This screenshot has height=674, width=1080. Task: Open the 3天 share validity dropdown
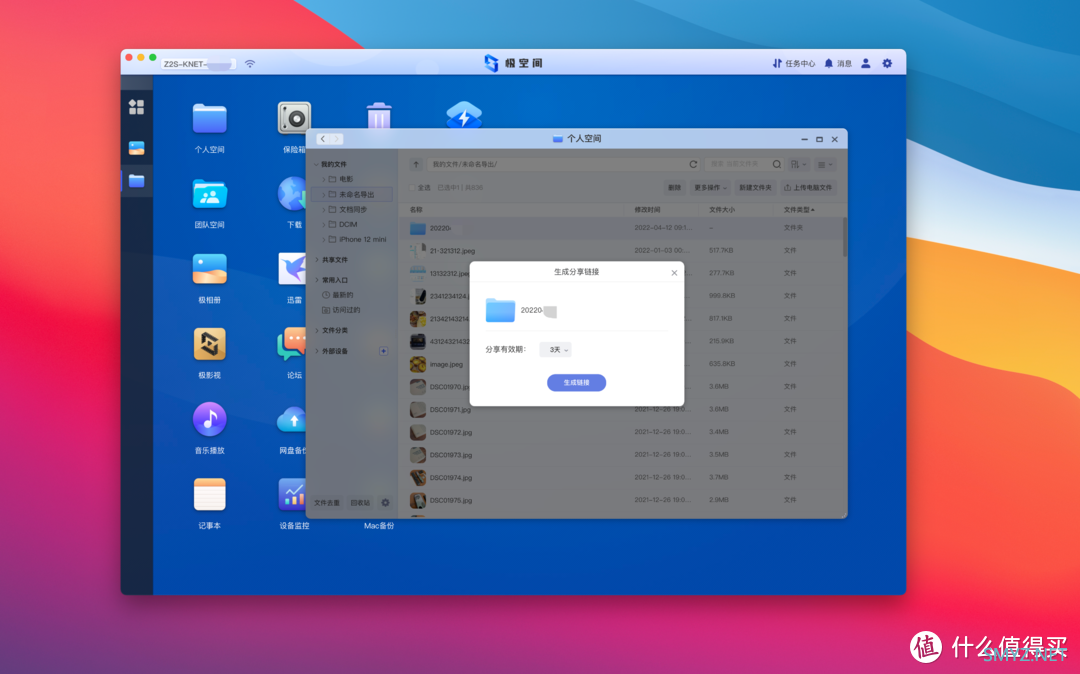(x=555, y=350)
